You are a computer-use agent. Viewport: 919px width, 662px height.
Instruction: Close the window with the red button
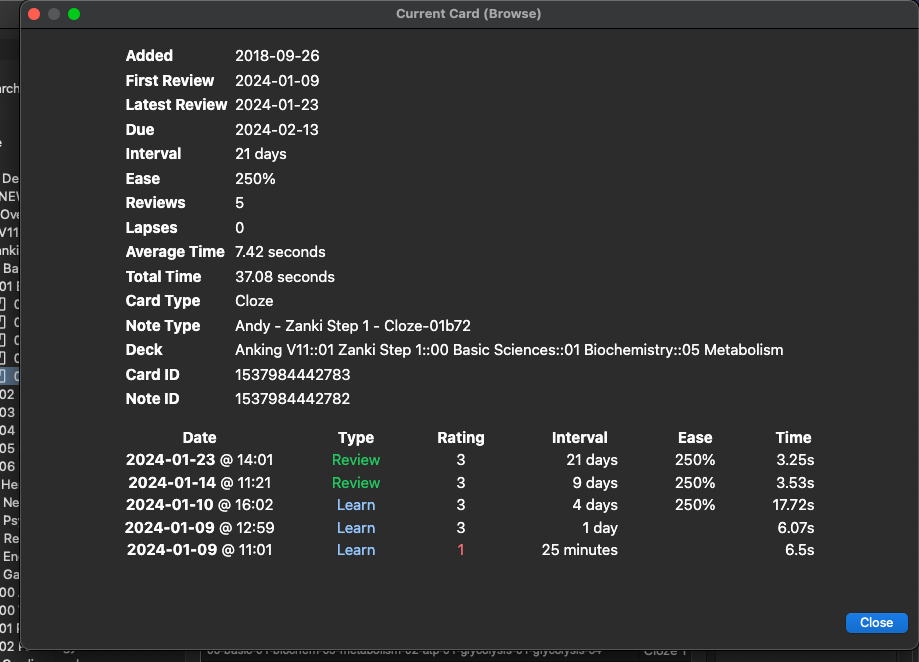(x=33, y=14)
